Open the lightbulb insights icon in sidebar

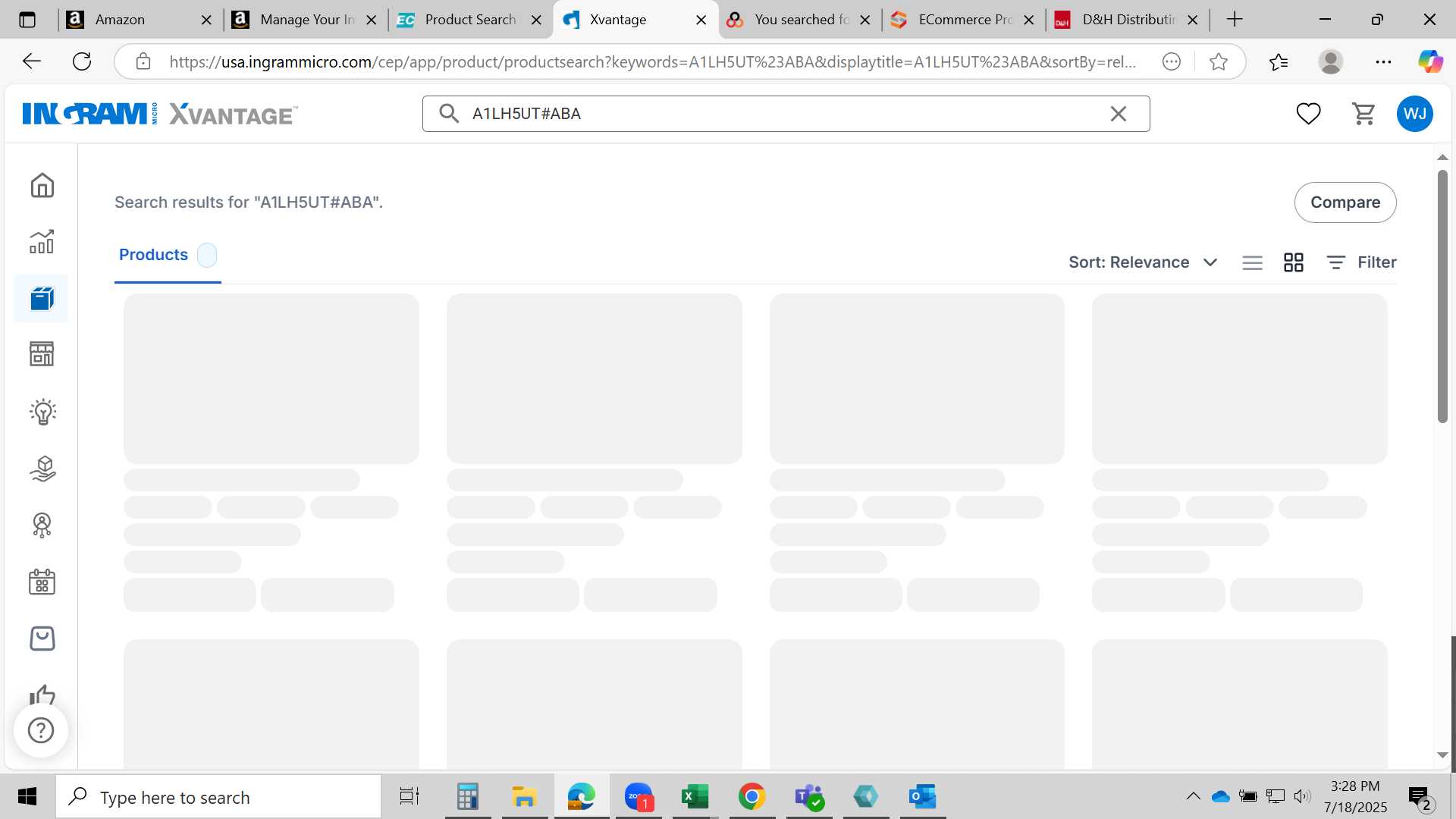click(x=42, y=412)
